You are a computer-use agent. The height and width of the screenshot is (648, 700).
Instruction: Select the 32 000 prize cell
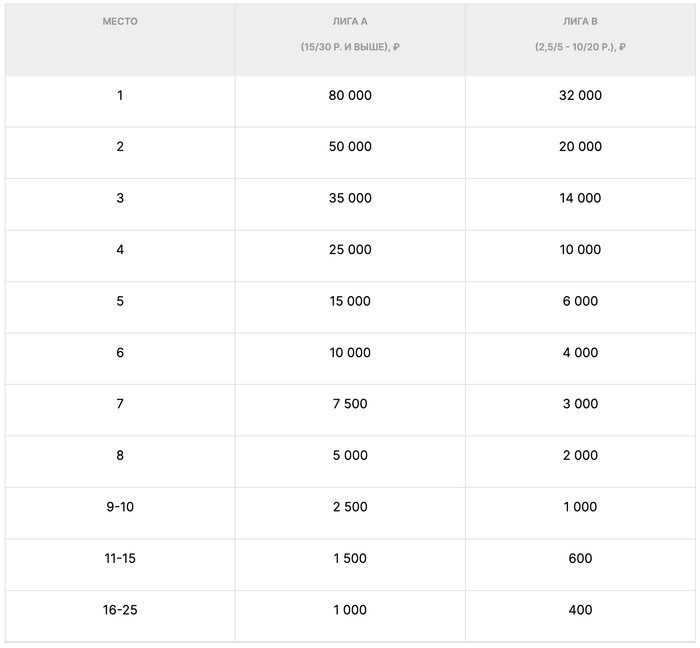[x=580, y=96]
